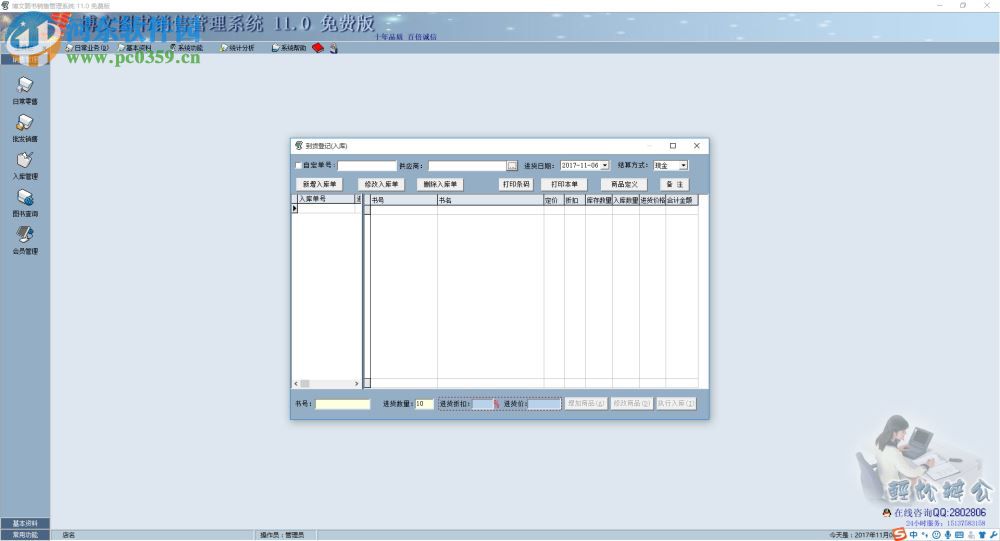
Task: Close the 到货登记 dialog
Action: [x=696, y=145]
